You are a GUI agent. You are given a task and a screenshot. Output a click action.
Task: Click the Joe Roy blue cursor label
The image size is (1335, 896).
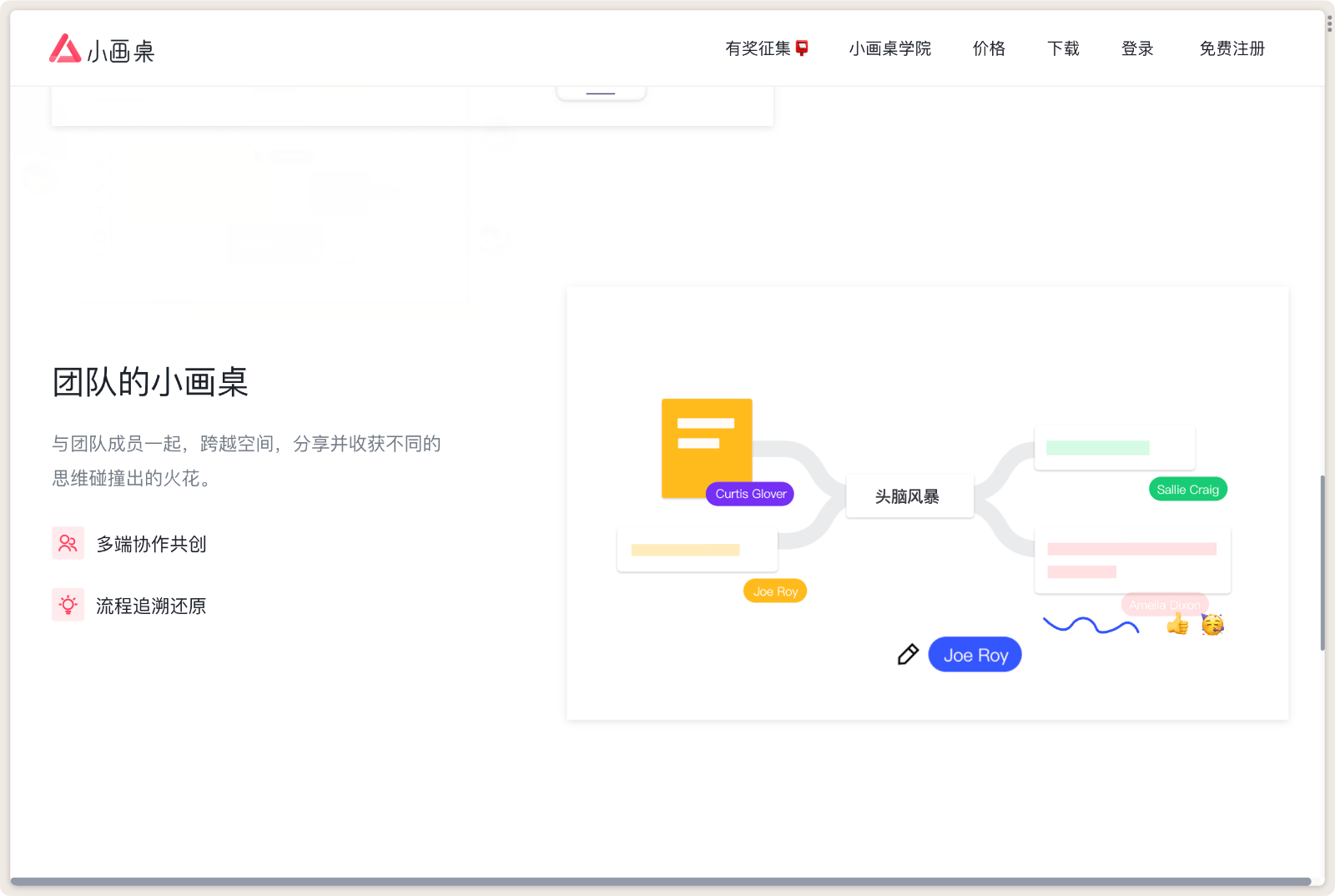click(975, 654)
